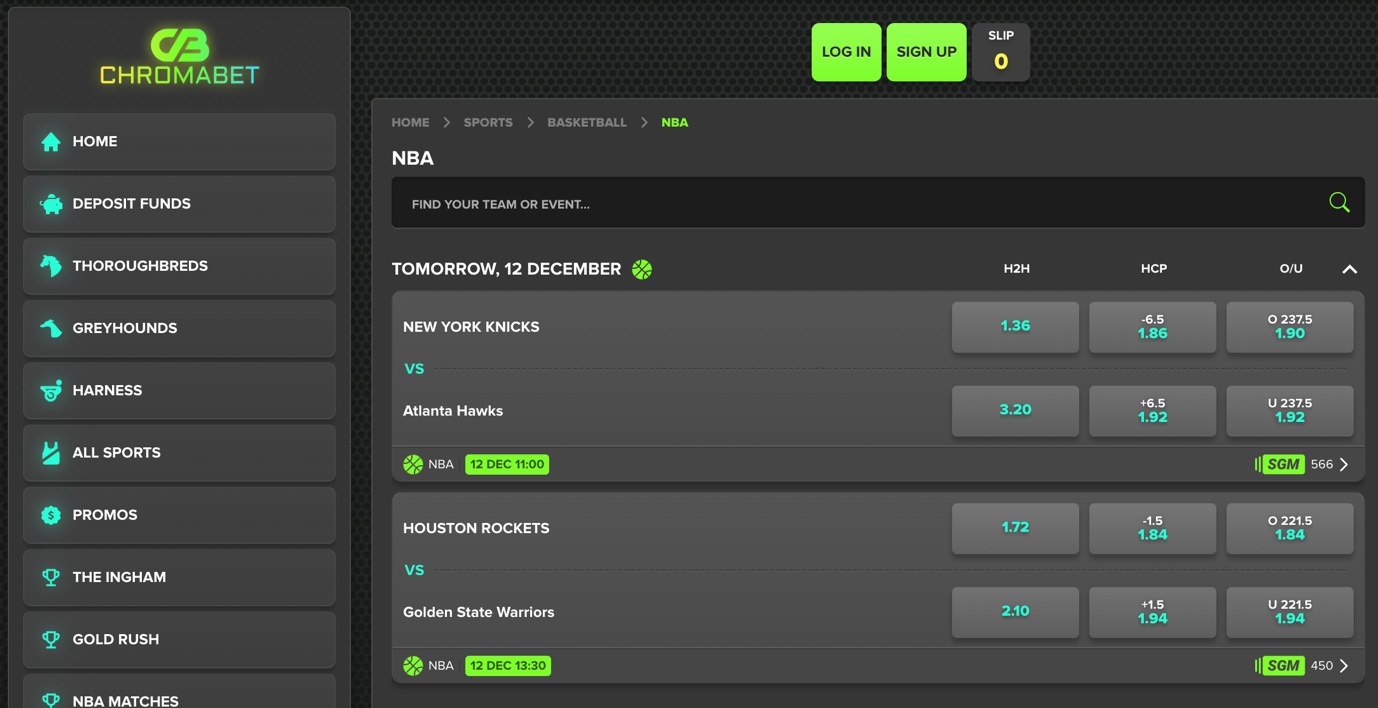1378x708 pixels.
Task: Click the All Sports icon
Action: 51,453
